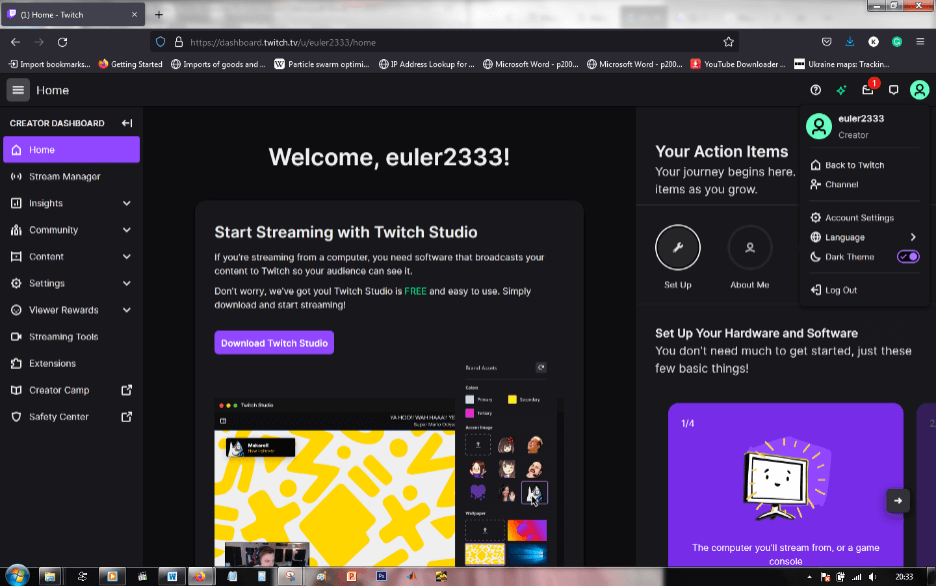
Task: Open Import bookmarks toolbar item
Action: (x=49, y=64)
